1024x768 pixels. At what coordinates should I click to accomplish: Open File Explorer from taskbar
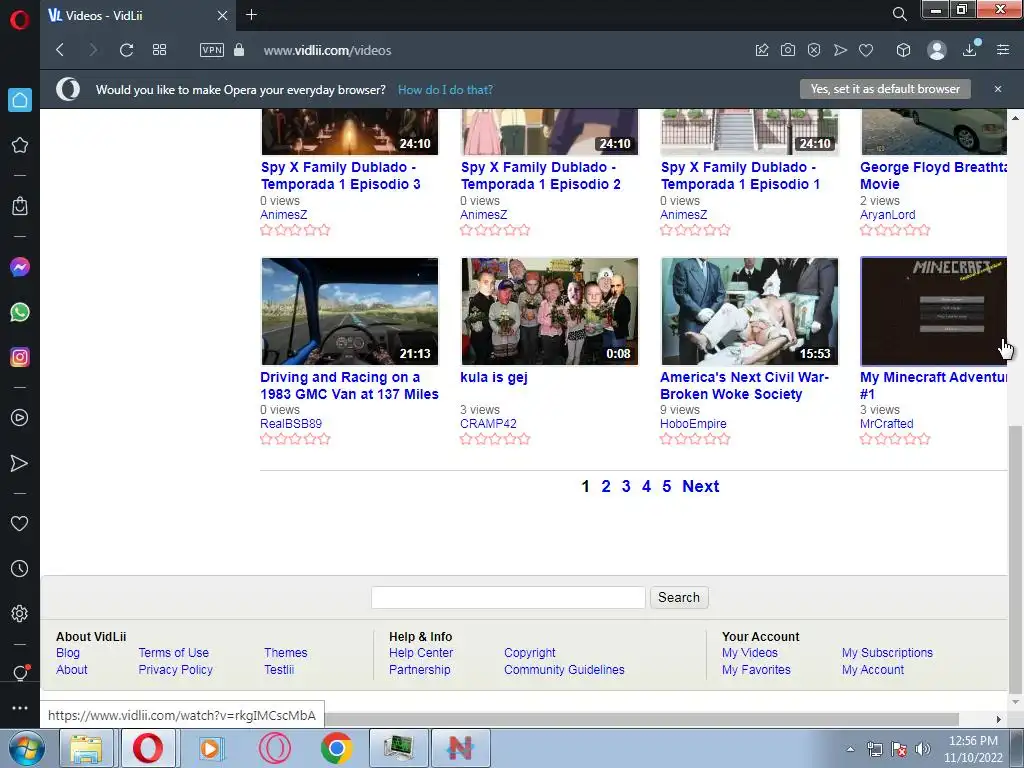click(86, 748)
